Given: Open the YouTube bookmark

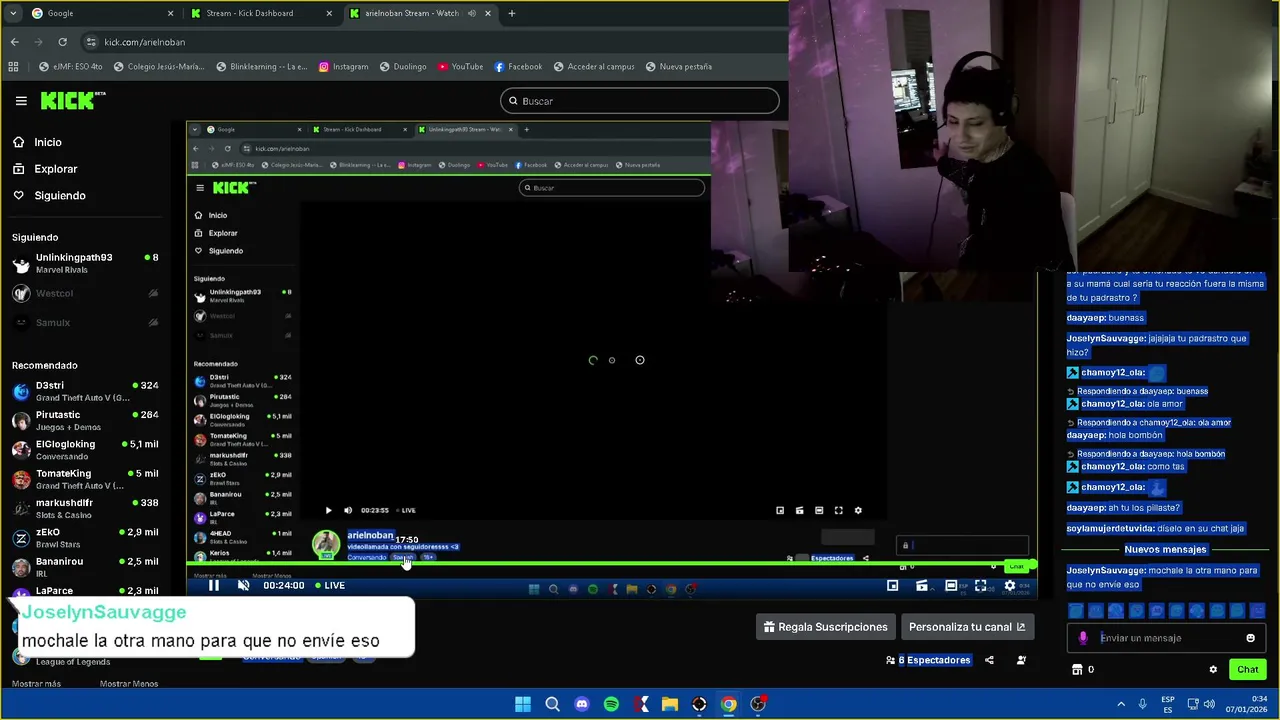Looking at the screenshot, I should point(459,67).
